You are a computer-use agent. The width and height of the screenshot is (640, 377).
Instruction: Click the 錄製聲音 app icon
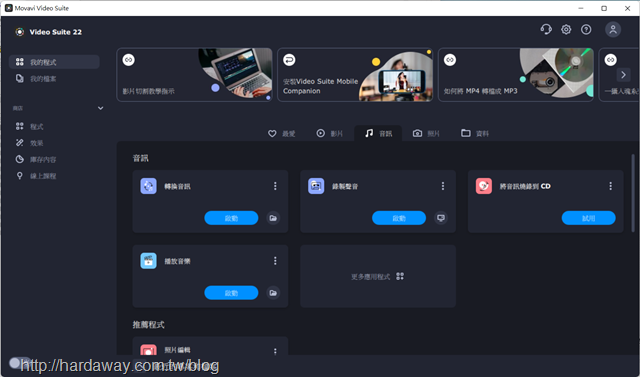click(316, 186)
